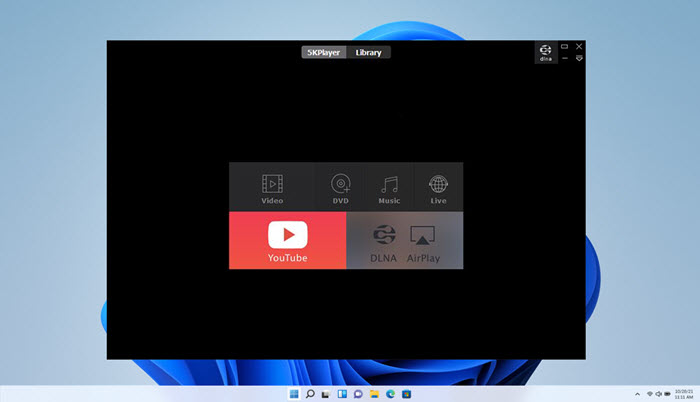Click the battery tray icon
700x402 pixels.
(x=667, y=394)
